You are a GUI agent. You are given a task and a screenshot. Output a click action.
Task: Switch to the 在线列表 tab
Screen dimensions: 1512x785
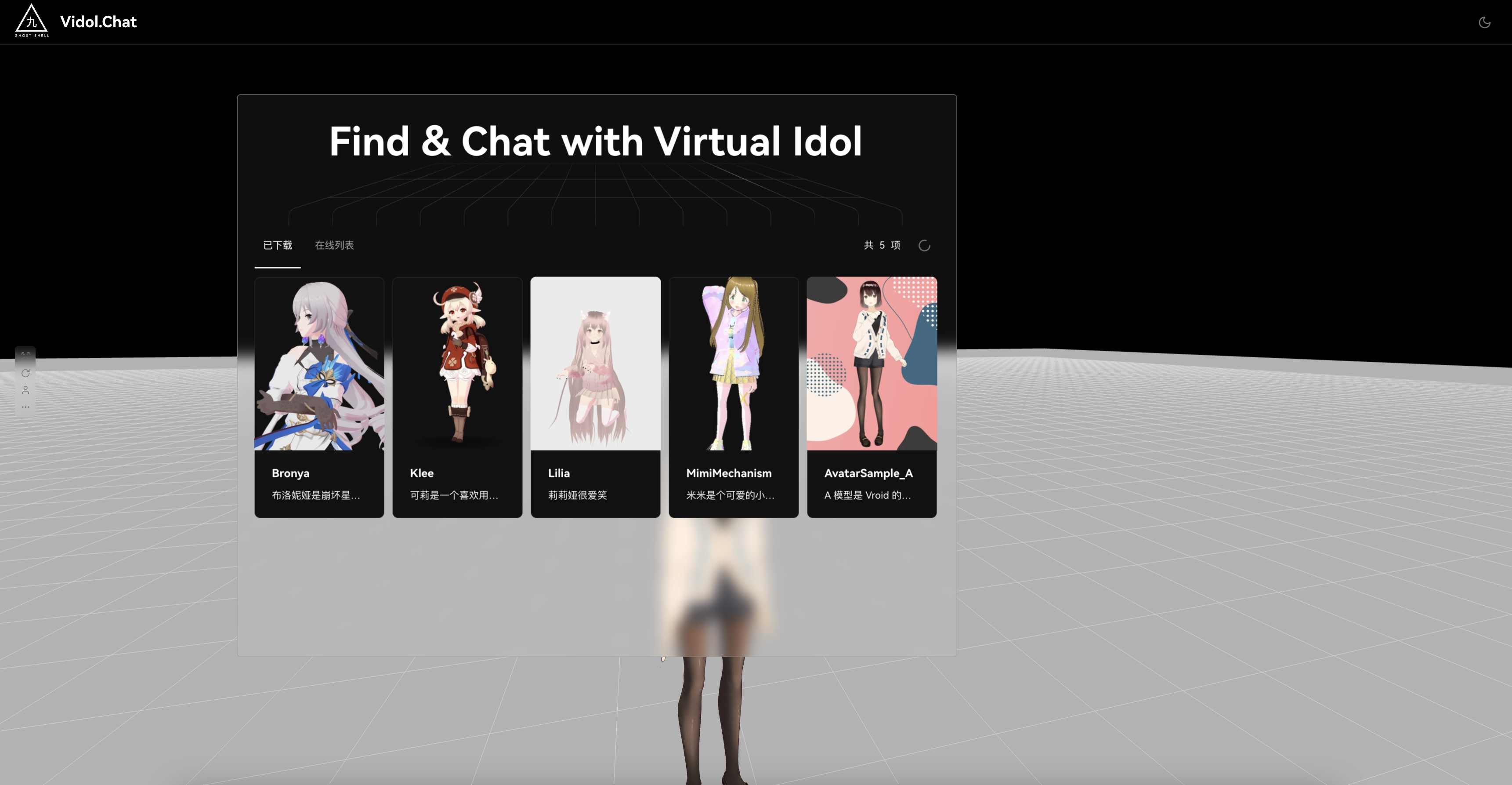pyautogui.click(x=335, y=245)
